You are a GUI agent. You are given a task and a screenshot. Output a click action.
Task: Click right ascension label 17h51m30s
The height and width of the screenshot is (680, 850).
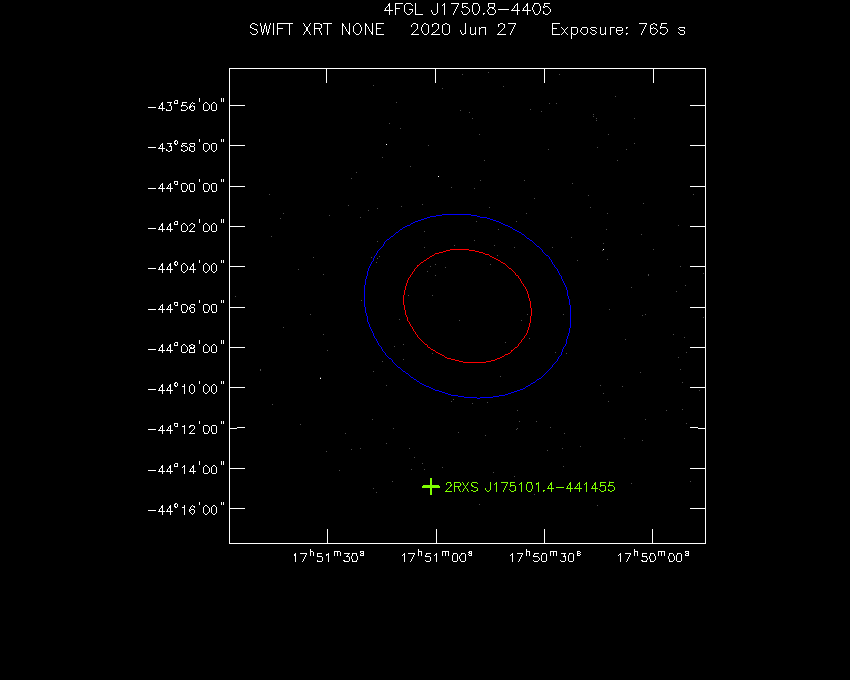coord(329,557)
